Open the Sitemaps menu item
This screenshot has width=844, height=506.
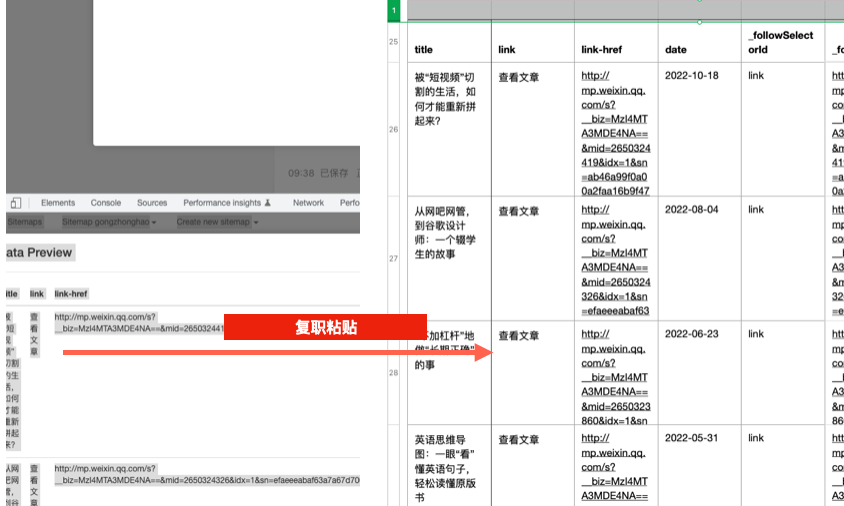click(25, 222)
